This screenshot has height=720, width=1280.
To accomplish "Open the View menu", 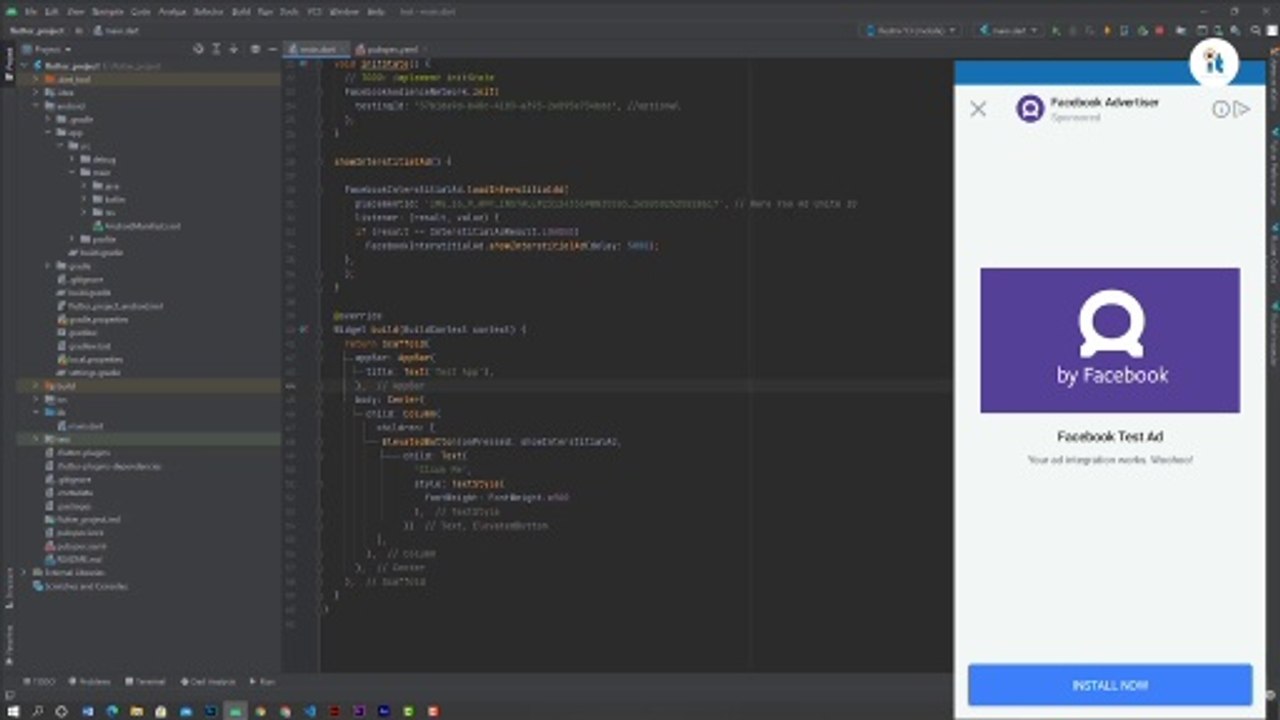I will (75, 12).
